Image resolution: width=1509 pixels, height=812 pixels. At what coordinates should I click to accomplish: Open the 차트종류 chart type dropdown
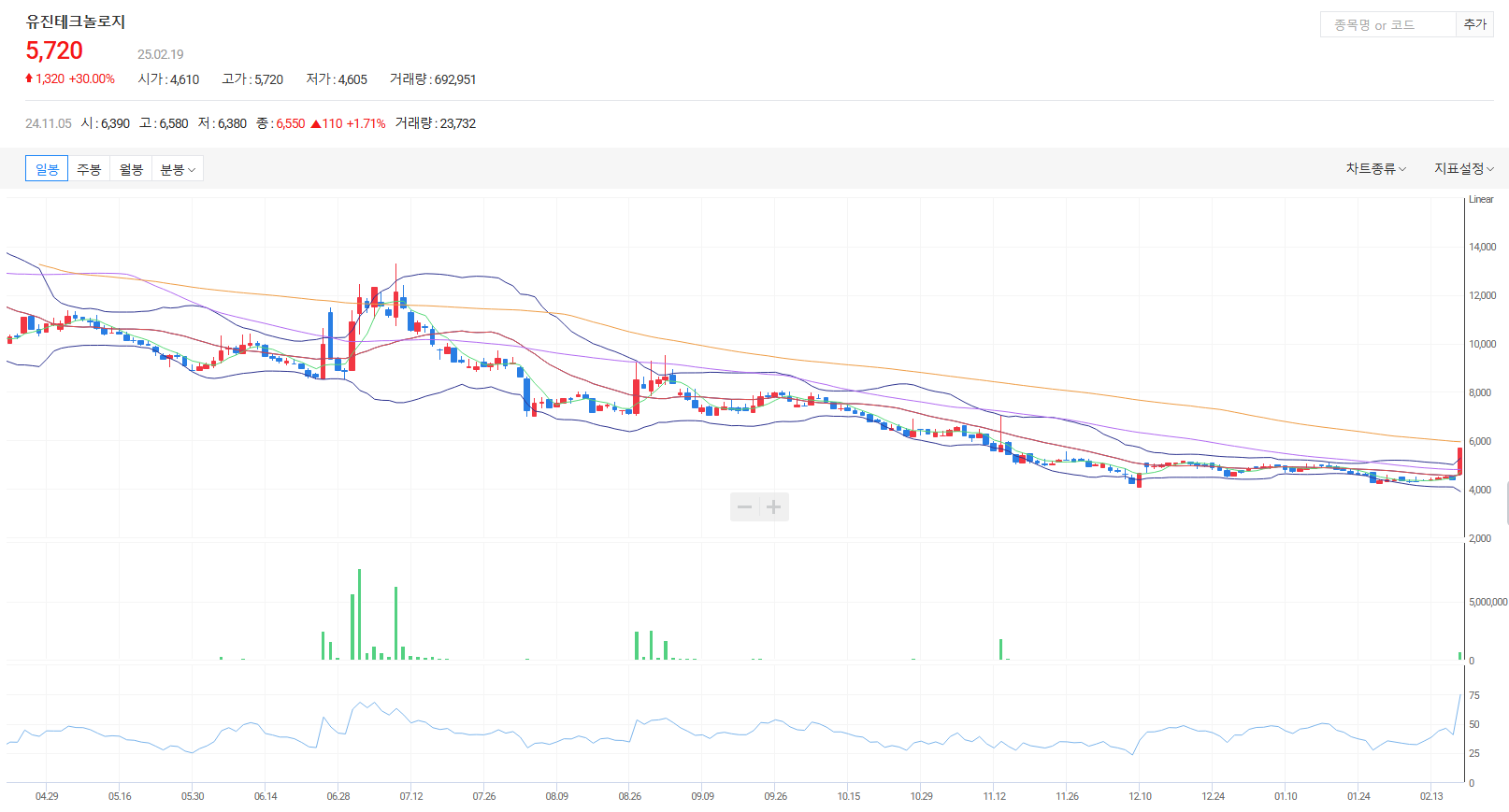(x=1375, y=169)
